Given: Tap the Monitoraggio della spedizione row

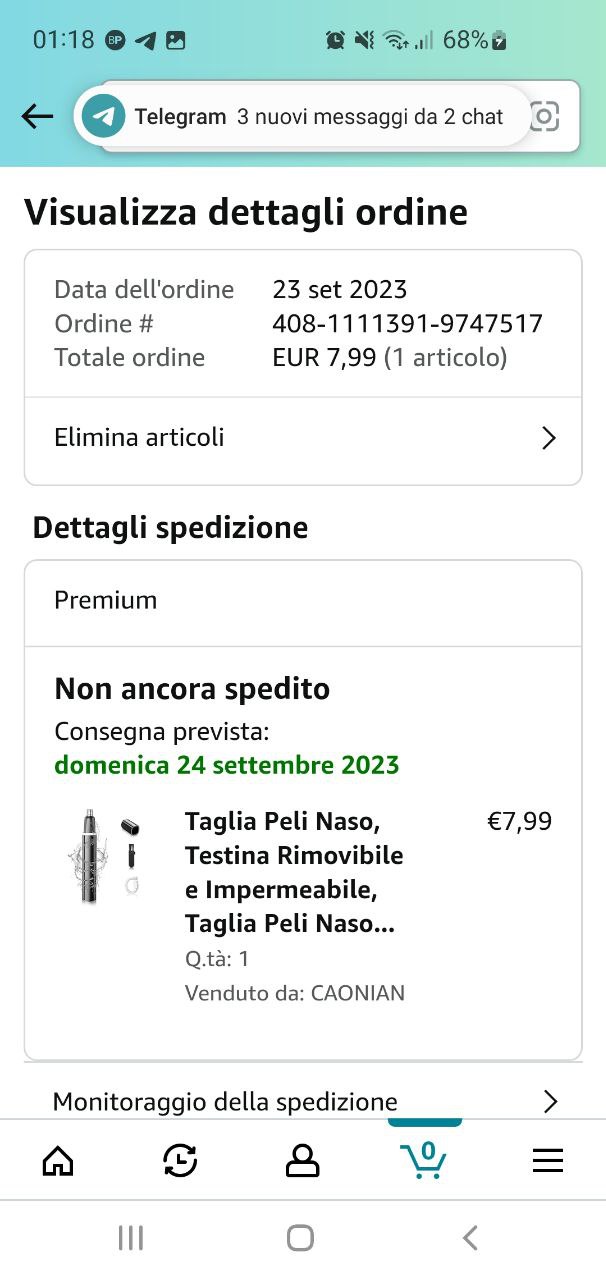Looking at the screenshot, I should [225, 1102].
